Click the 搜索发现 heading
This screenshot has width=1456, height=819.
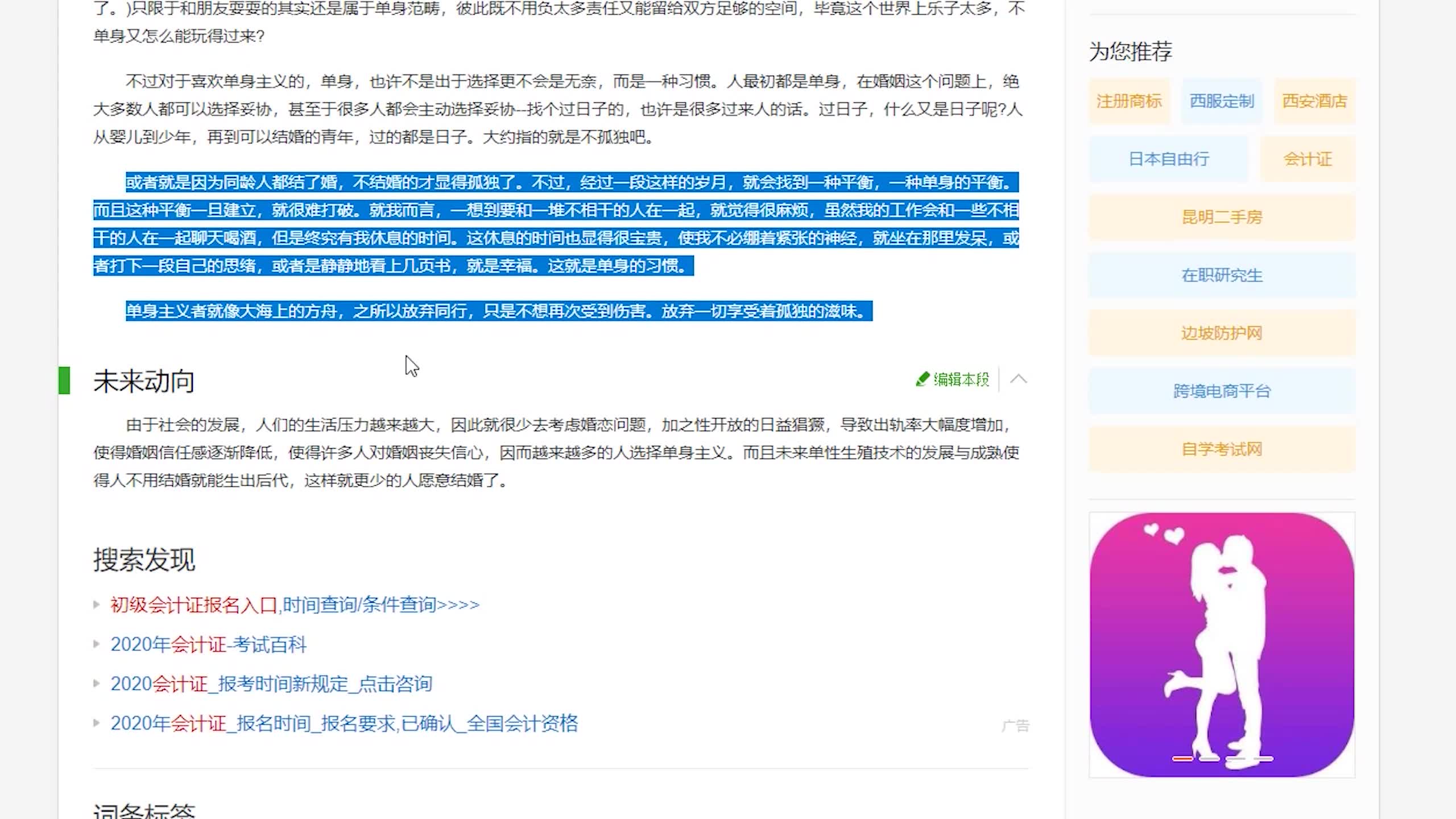(144, 560)
